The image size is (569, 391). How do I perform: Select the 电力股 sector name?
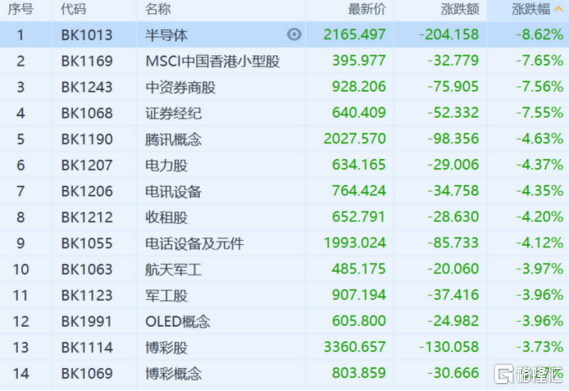tap(166, 165)
